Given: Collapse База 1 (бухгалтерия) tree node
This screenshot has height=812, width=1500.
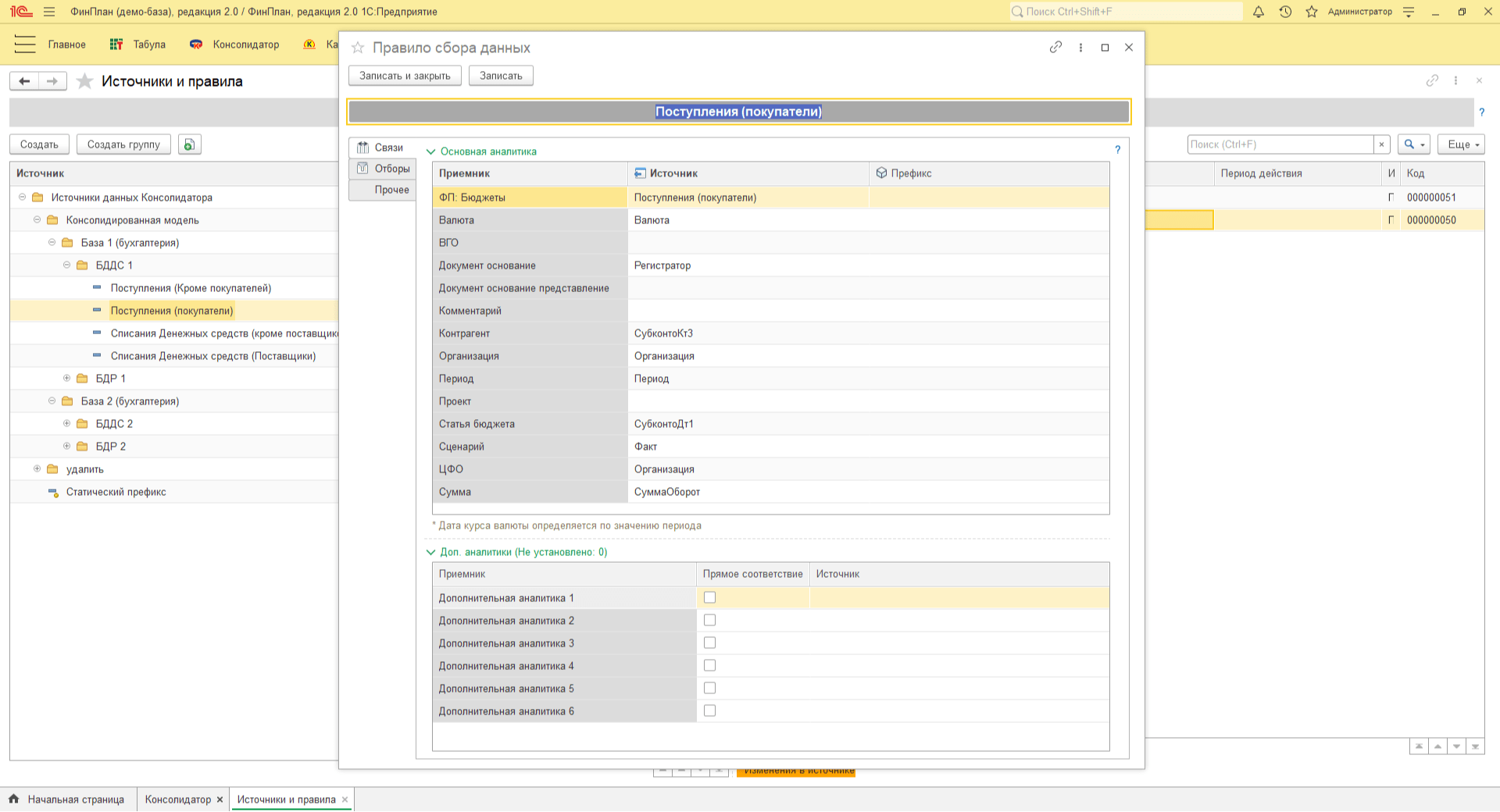Looking at the screenshot, I should 52,243.
